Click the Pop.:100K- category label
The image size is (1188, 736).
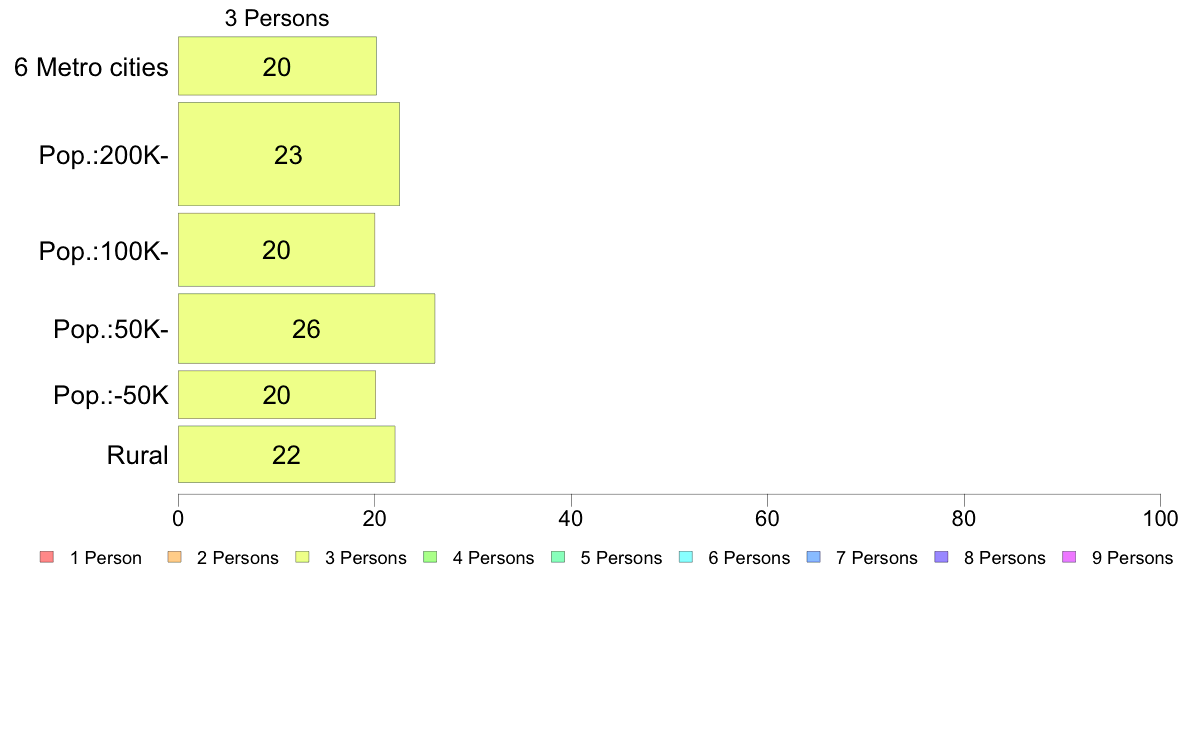pyautogui.click(x=104, y=251)
